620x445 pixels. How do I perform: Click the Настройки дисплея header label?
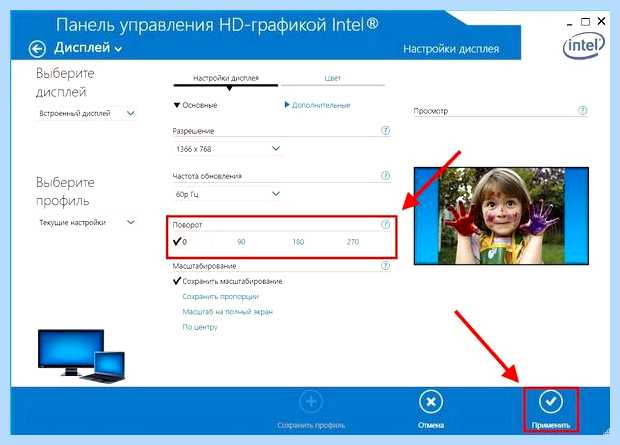[451, 49]
